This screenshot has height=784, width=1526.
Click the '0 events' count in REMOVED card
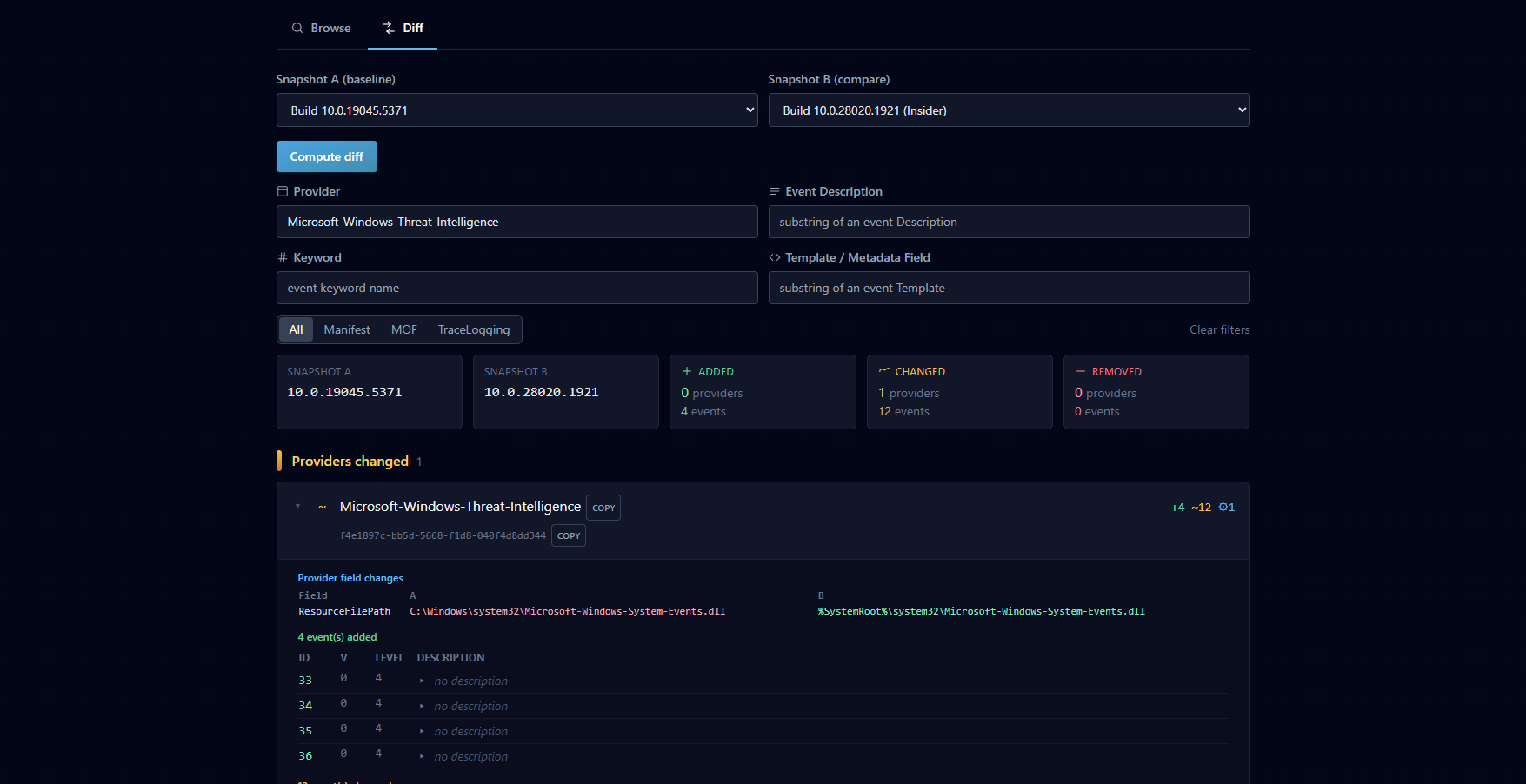1097,412
